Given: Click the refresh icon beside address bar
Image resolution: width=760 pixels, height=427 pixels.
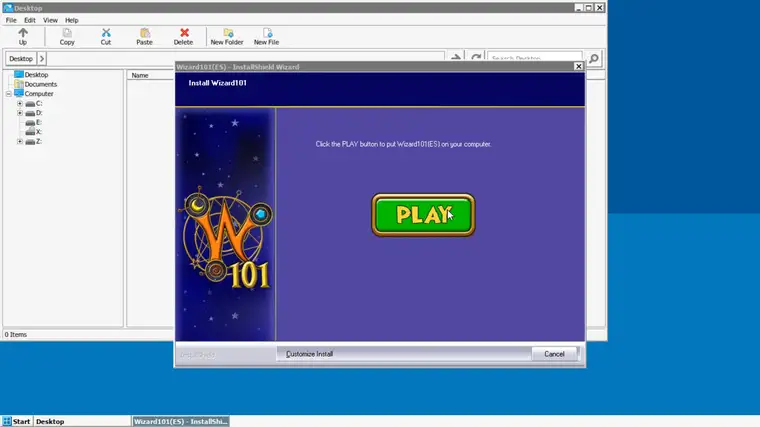Looking at the screenshot, I should [x=476, y=58].
